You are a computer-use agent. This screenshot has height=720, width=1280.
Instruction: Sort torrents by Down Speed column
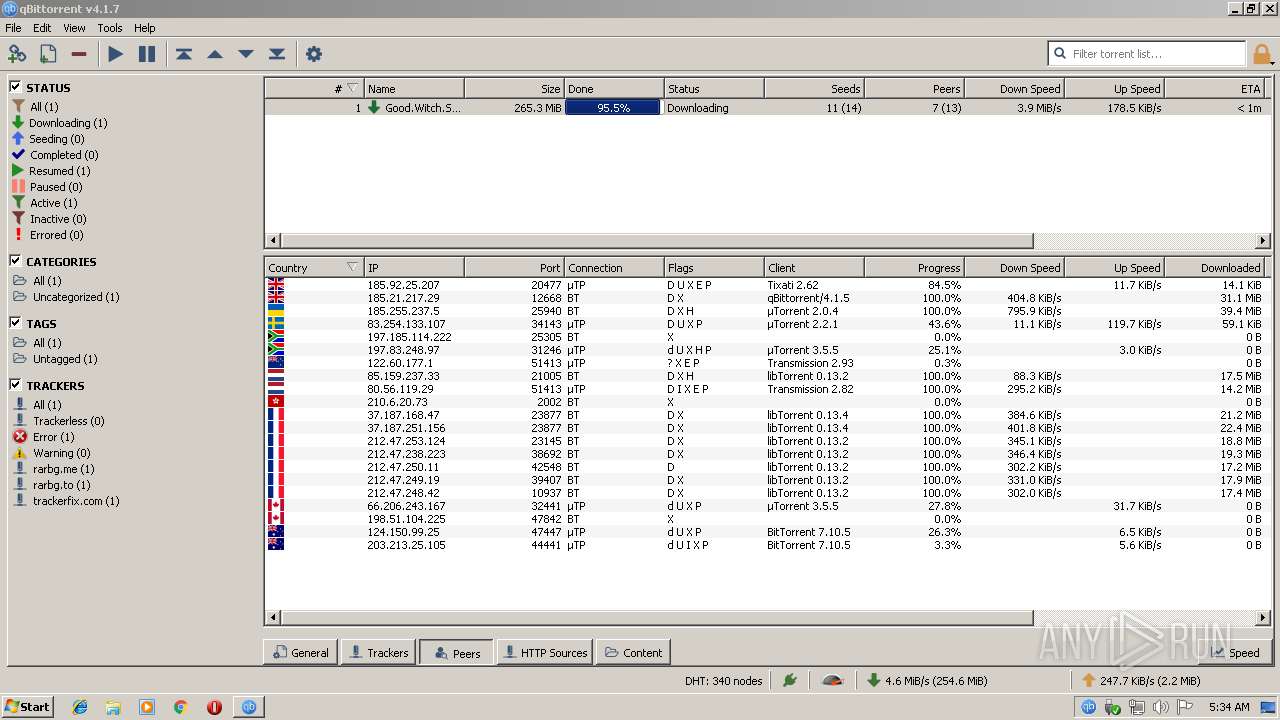(x=1014, y=88)
